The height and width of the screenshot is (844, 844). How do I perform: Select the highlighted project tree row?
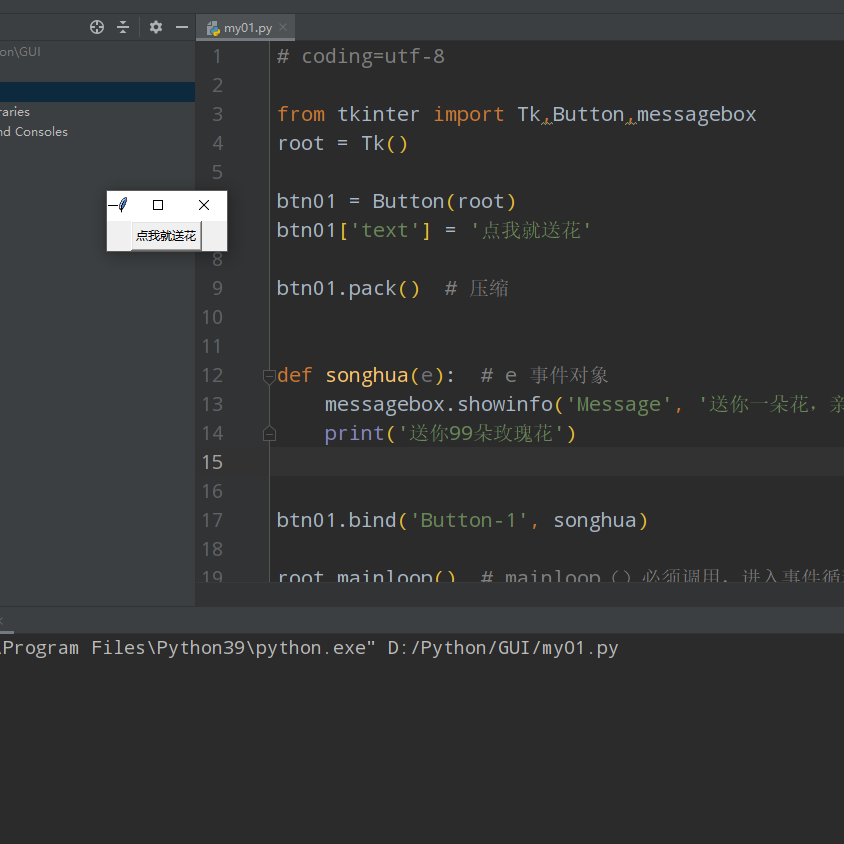[x=97, y=92]
